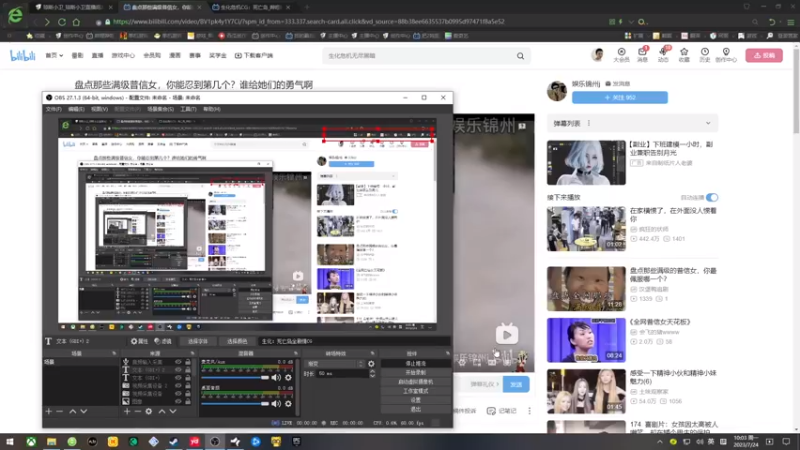Screen dimensions: 800x450
Task: Click 麦克风/Aux volume slider
Action: 235,378
